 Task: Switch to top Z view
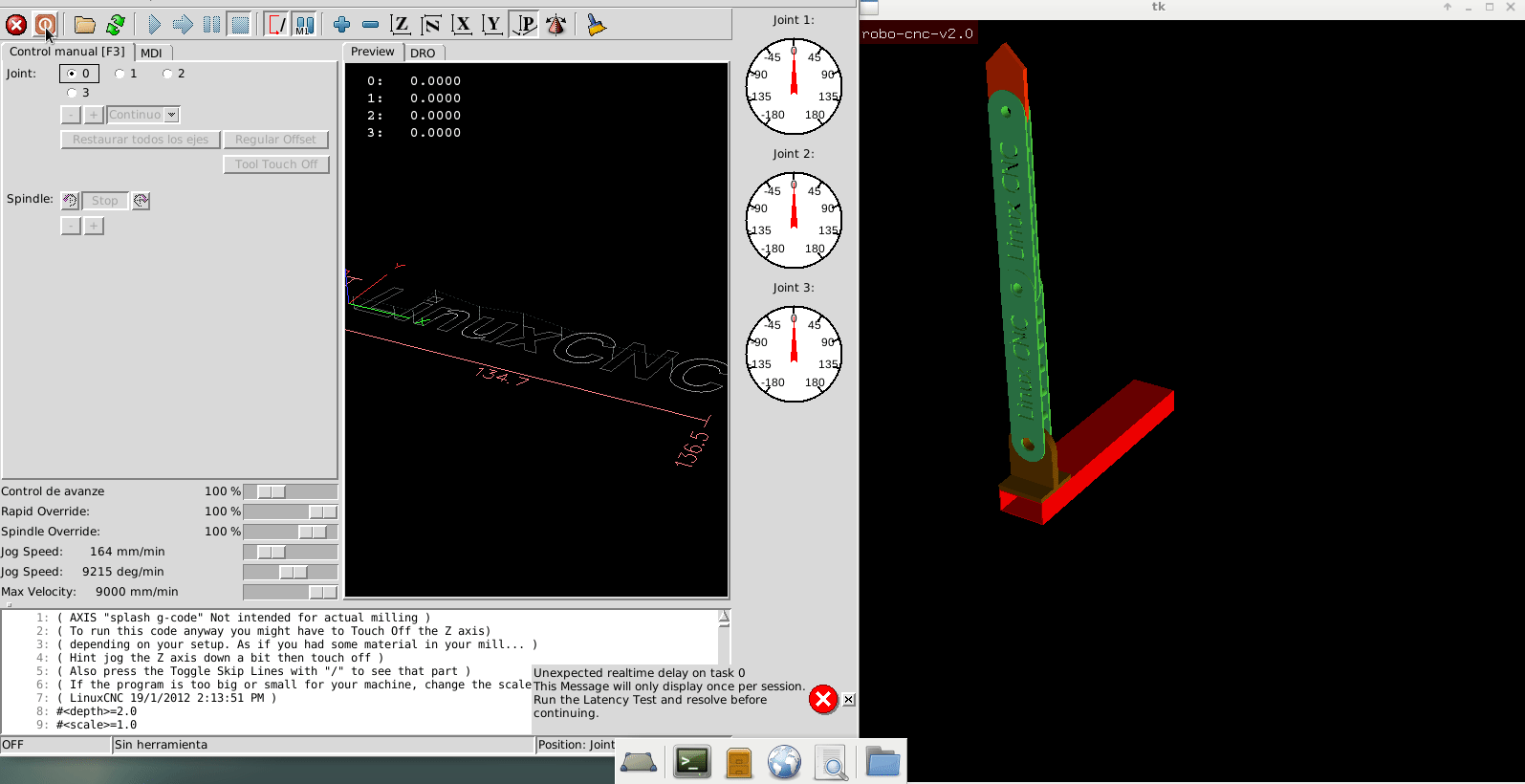click(401, 25)
